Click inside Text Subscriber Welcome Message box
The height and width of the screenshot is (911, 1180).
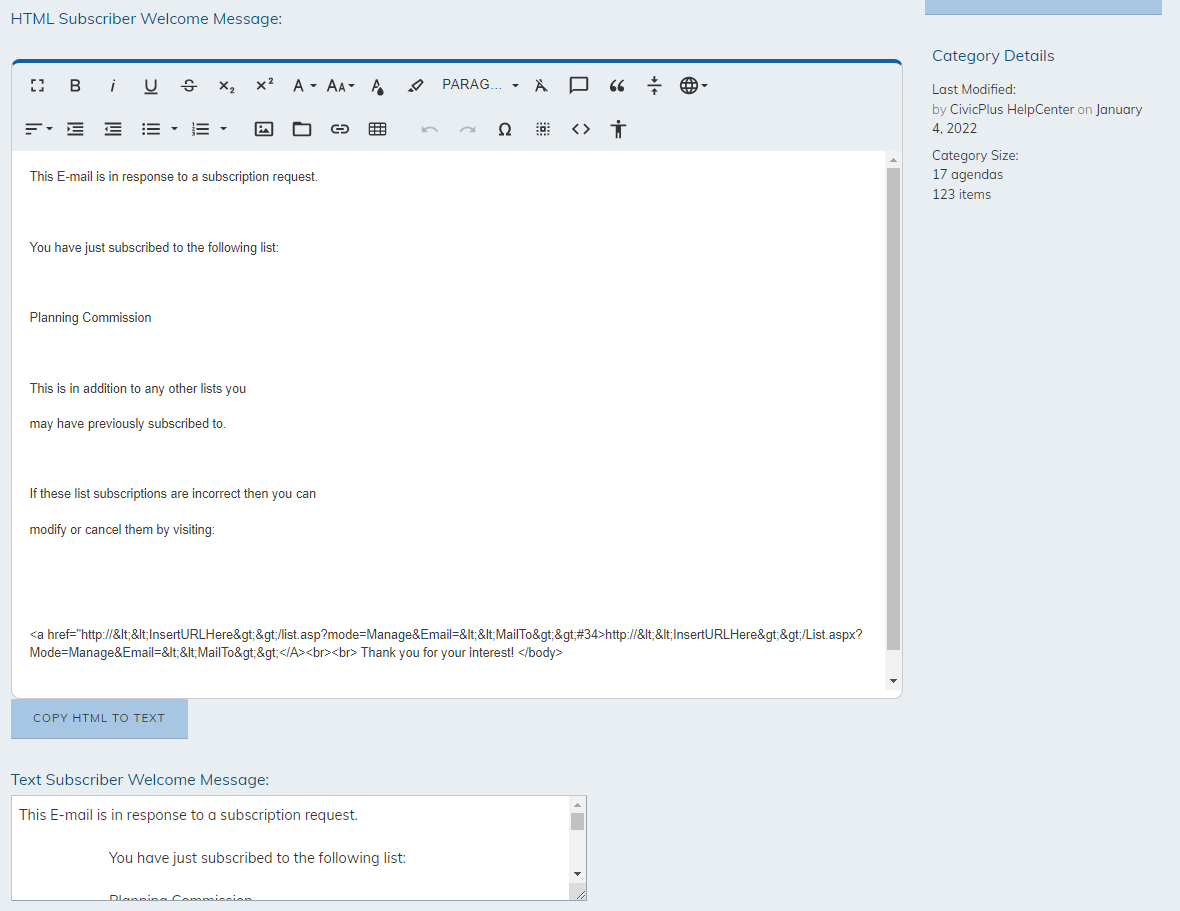coord(292,848)
